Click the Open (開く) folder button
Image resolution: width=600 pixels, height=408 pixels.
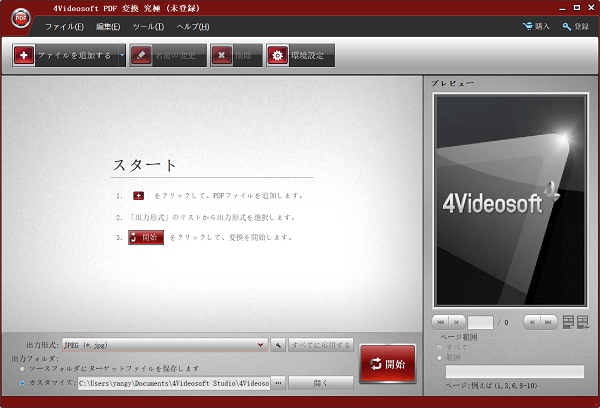pos(320,382)
